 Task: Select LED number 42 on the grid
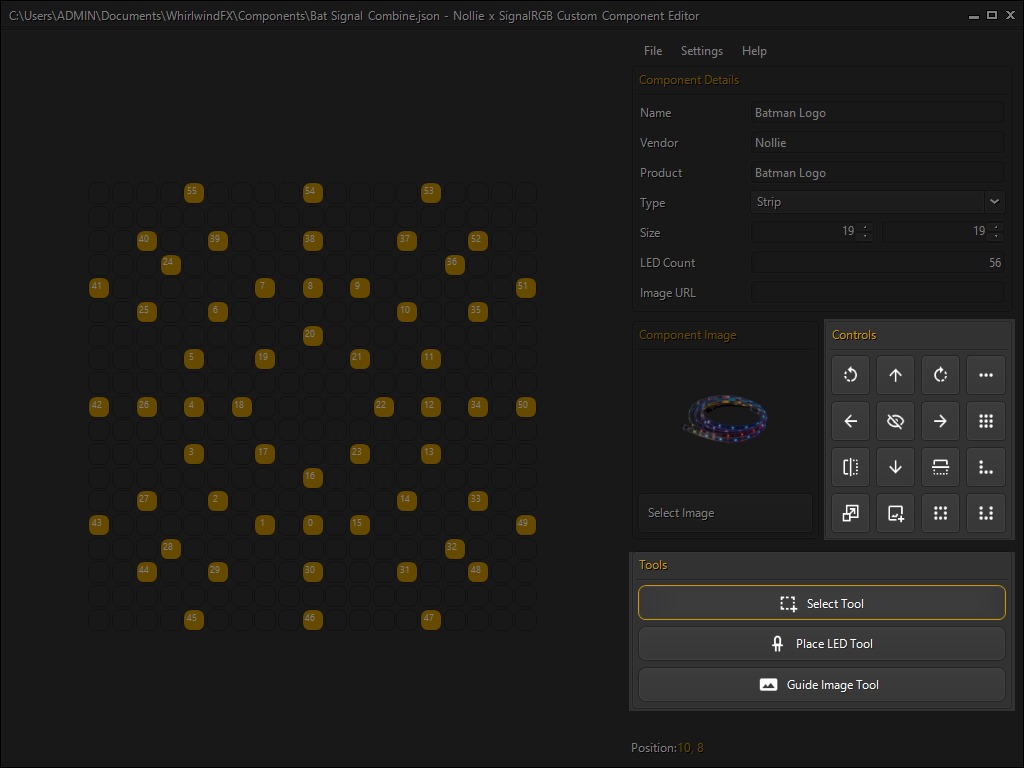point(99,406)
